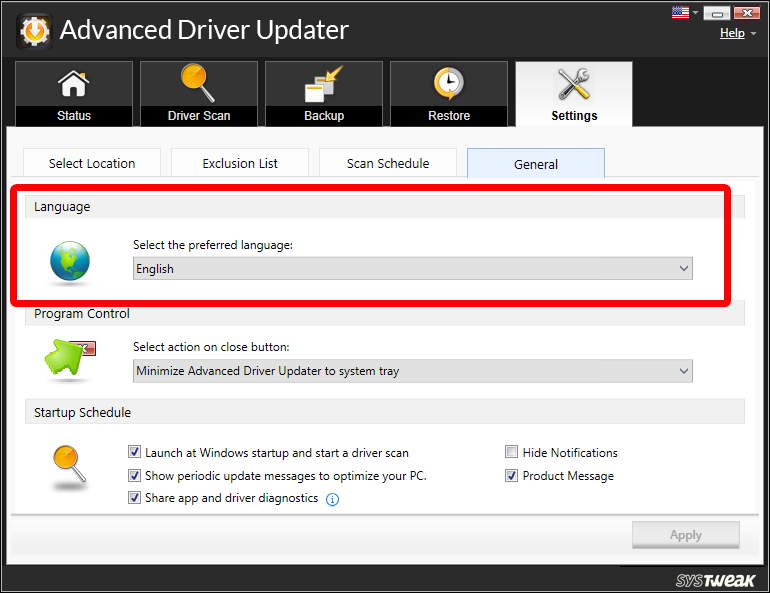Open the Exclusion List sub-tab

click(x=240, y=163)
